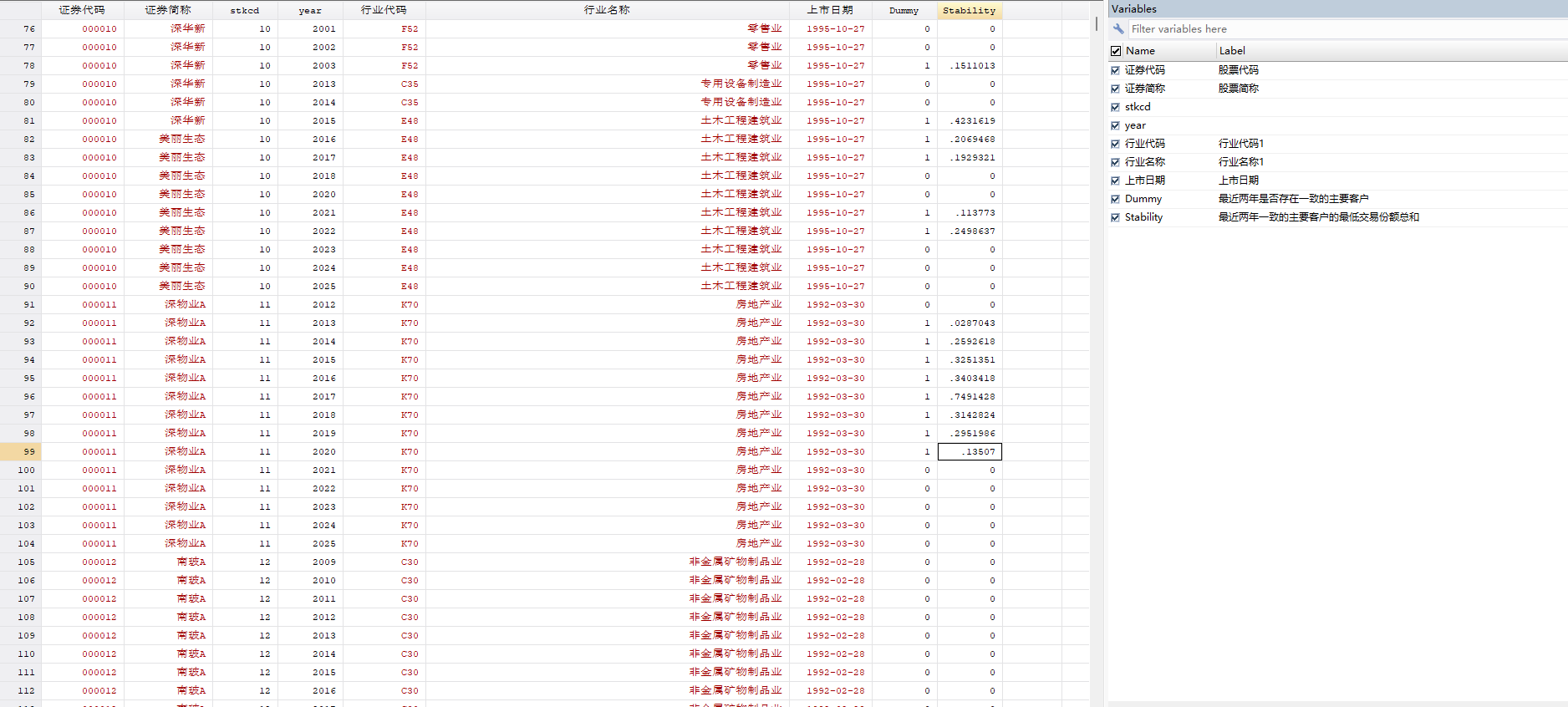Click the Filter variables here field
Screen dimensions: 1568x707
coord(1347,28)
